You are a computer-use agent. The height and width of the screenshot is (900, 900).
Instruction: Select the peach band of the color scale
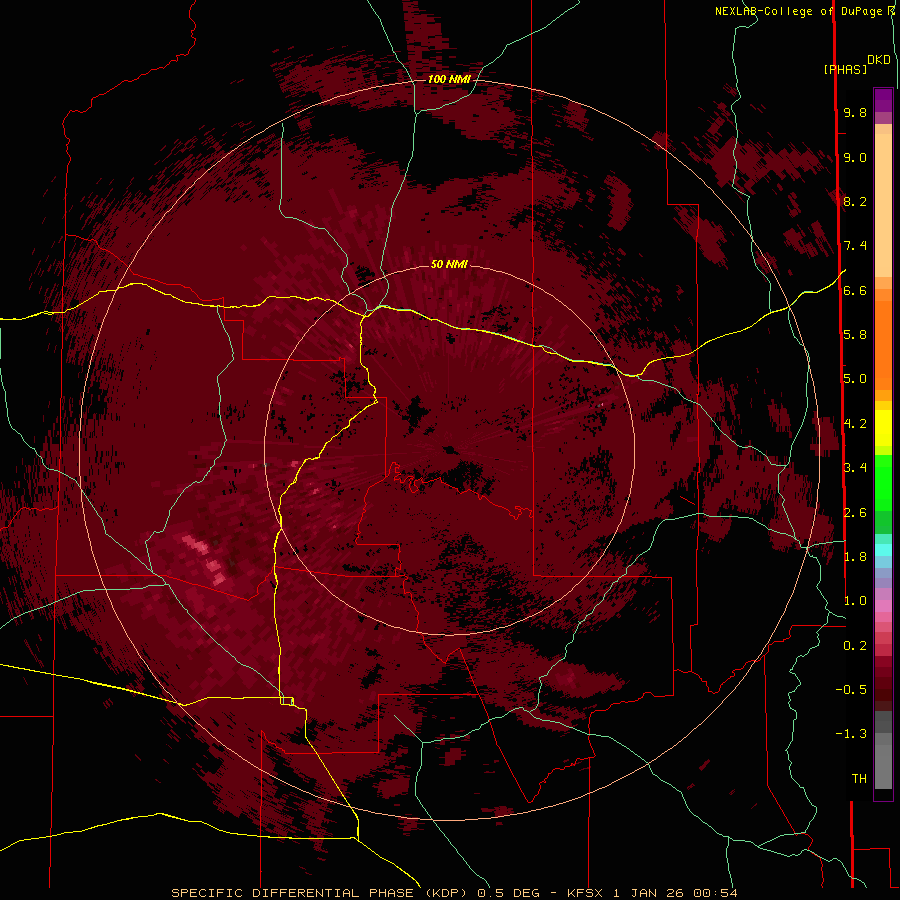[883, 205]
